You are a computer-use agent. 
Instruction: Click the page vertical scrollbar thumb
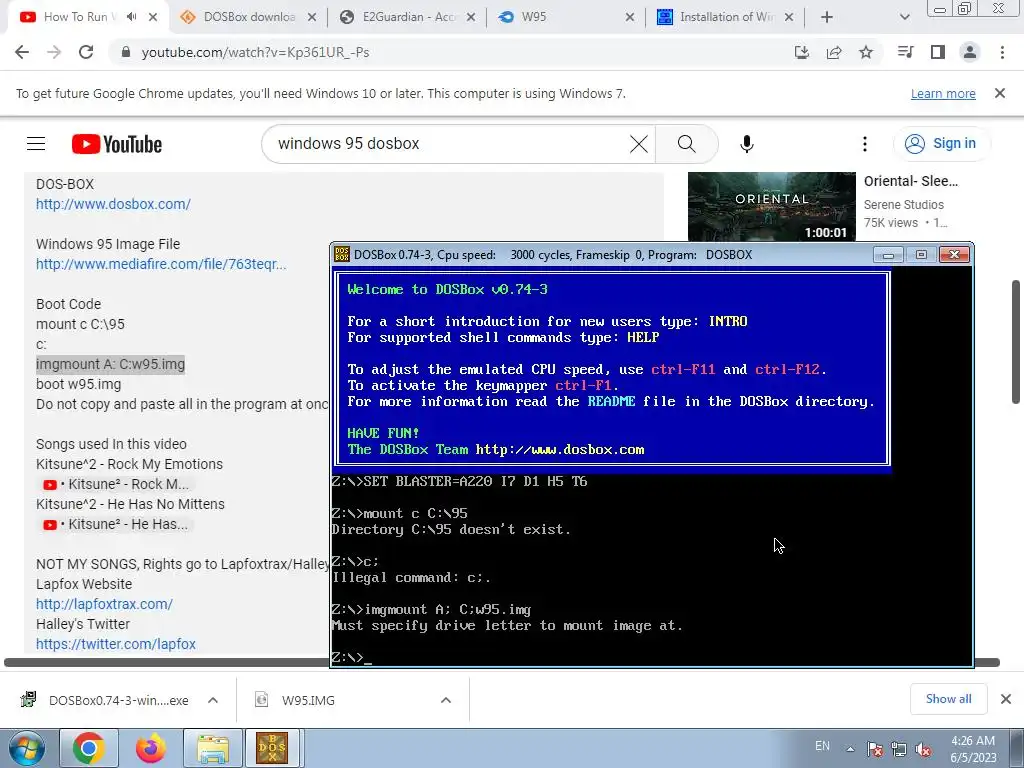1016,342
